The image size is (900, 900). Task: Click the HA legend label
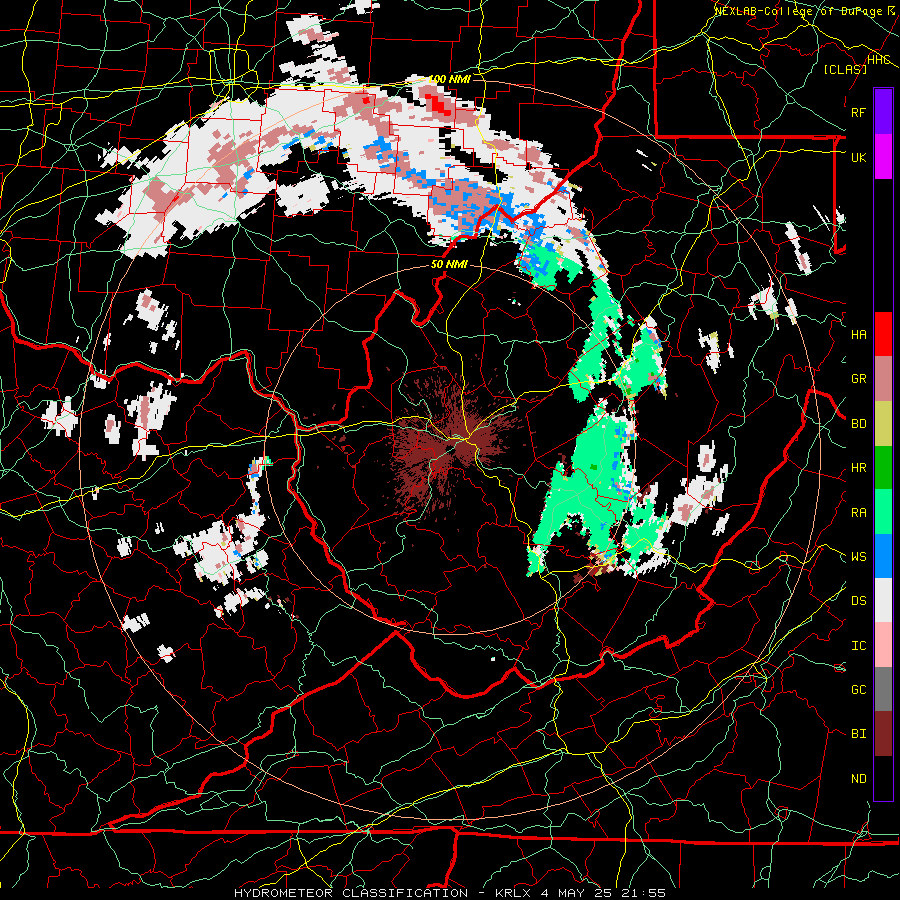859,335
